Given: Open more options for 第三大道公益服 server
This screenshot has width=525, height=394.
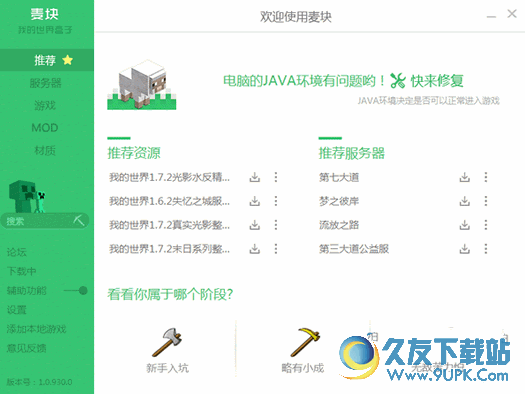Looking at the screenshot, I should point(486,249).
